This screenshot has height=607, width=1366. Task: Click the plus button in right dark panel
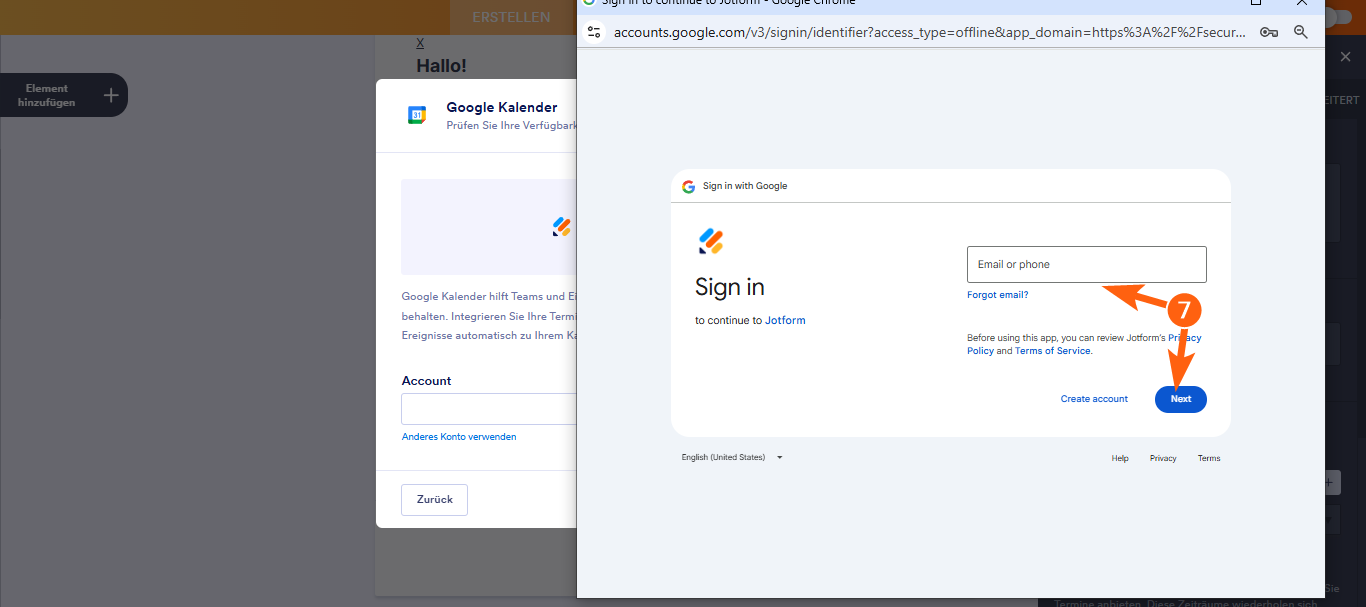tap(1329, 482)
